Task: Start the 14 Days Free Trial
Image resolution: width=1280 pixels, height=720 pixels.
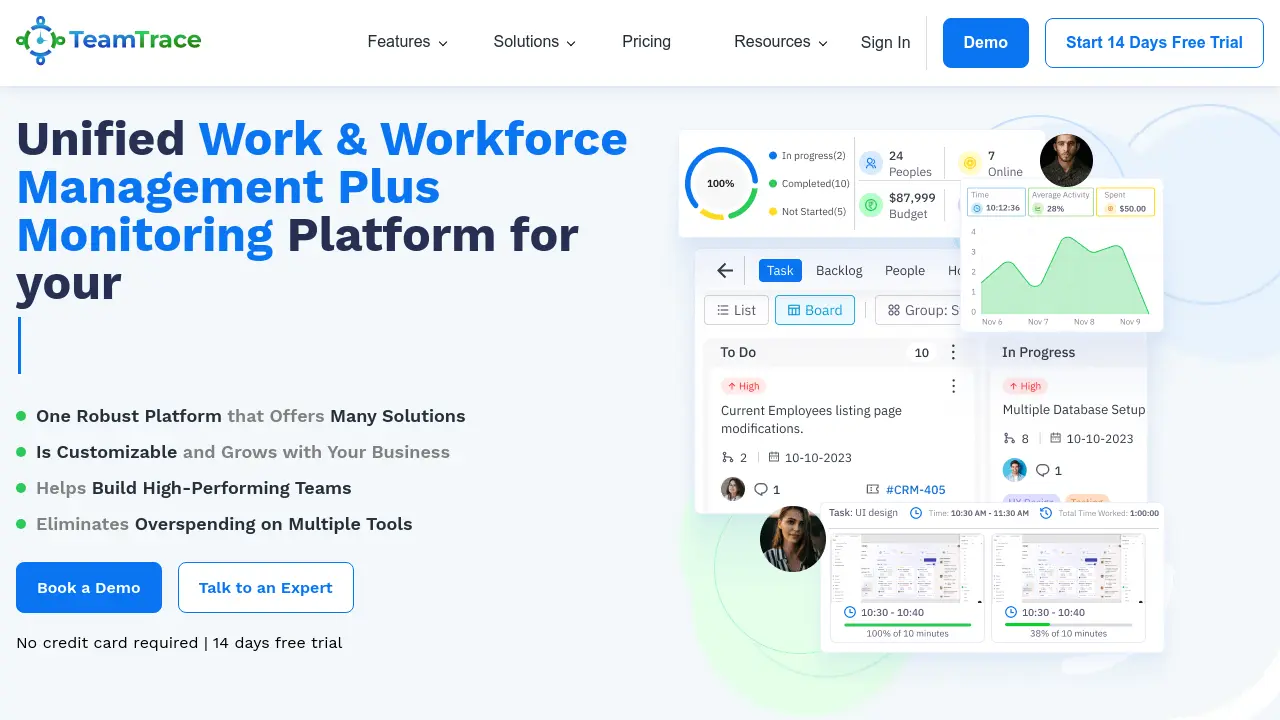Action: click(1154, 43)
